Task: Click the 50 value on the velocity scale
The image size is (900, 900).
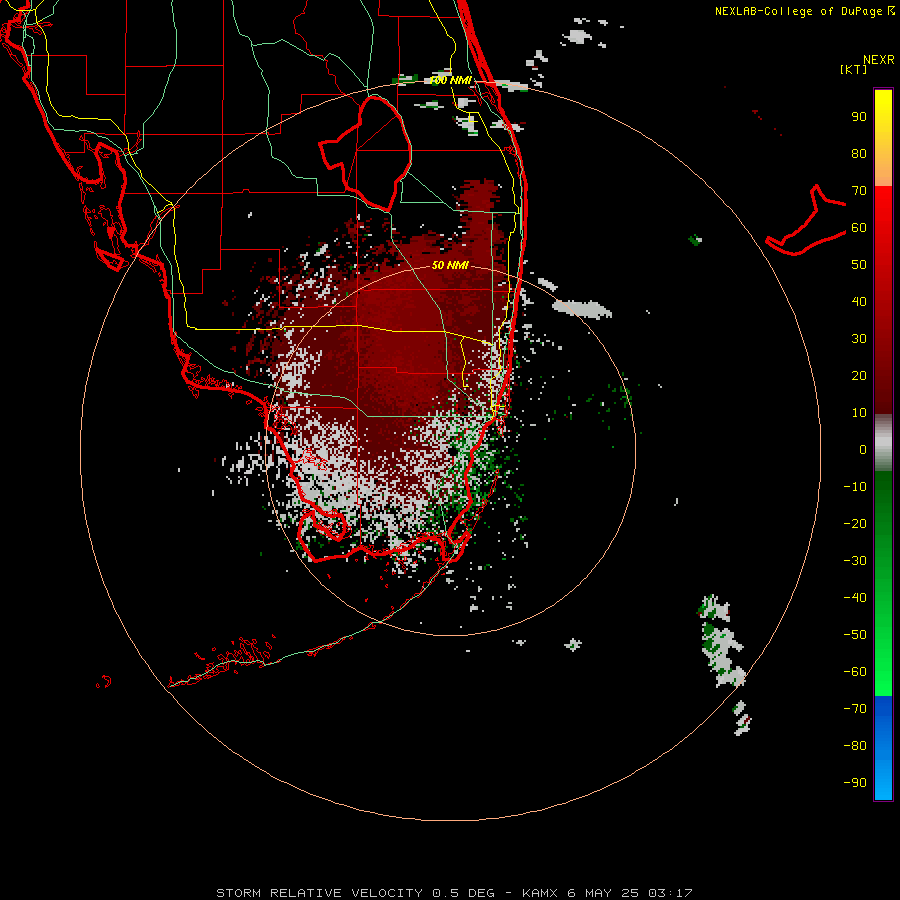Action: [x=859, y=265]
